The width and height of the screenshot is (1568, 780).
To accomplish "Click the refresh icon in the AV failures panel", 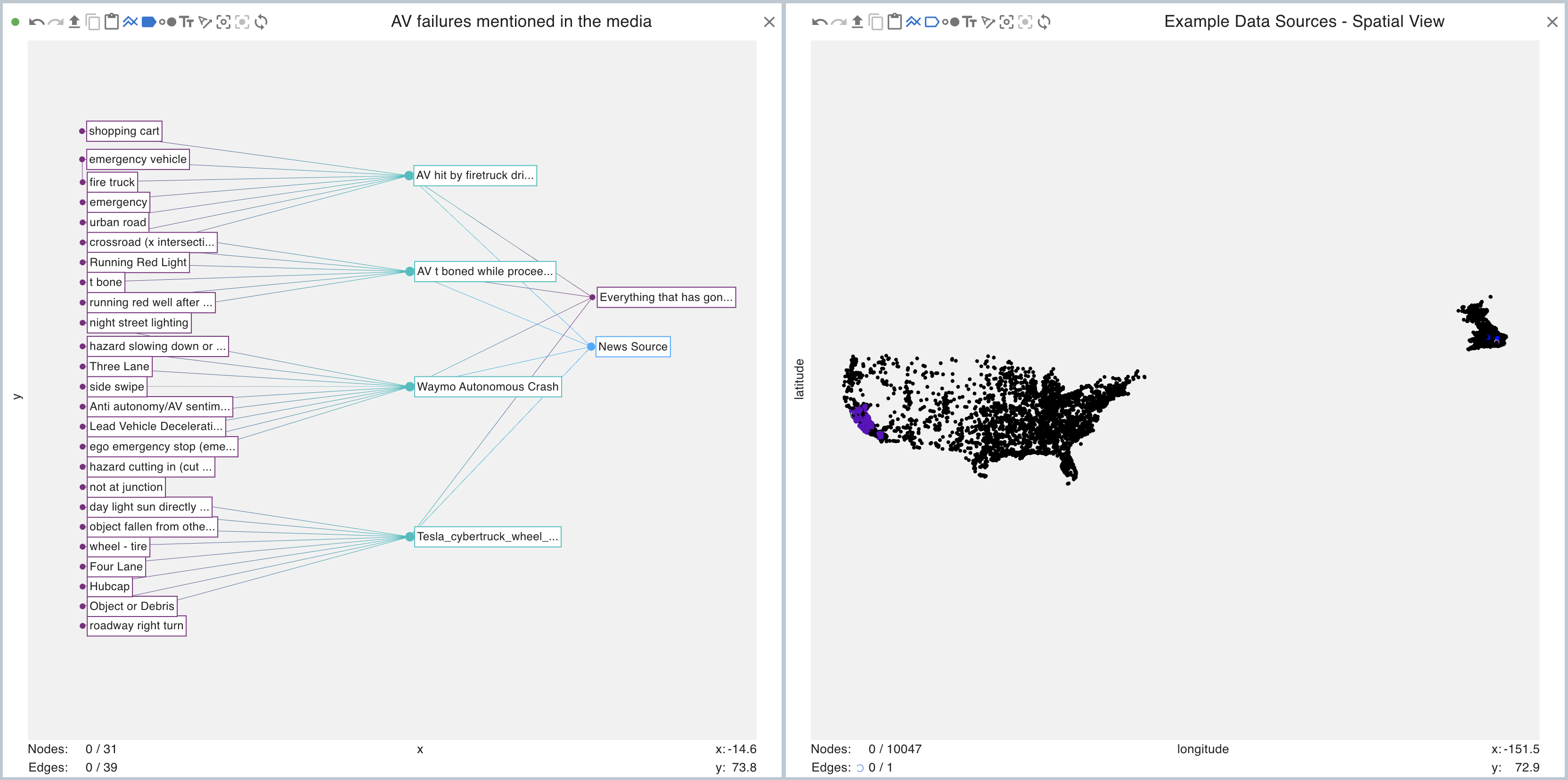I will click(x=261, y=23).
